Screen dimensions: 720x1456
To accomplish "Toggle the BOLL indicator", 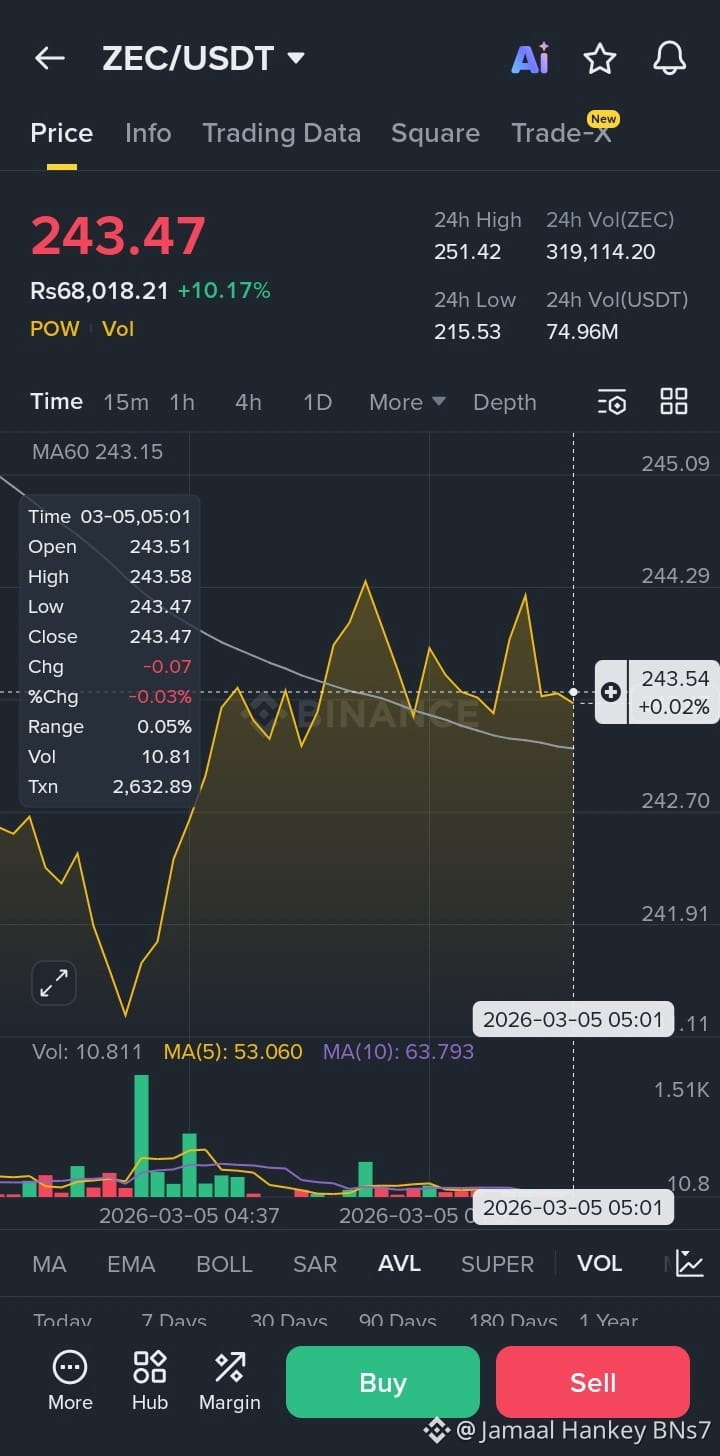I will coord(224,1263).
